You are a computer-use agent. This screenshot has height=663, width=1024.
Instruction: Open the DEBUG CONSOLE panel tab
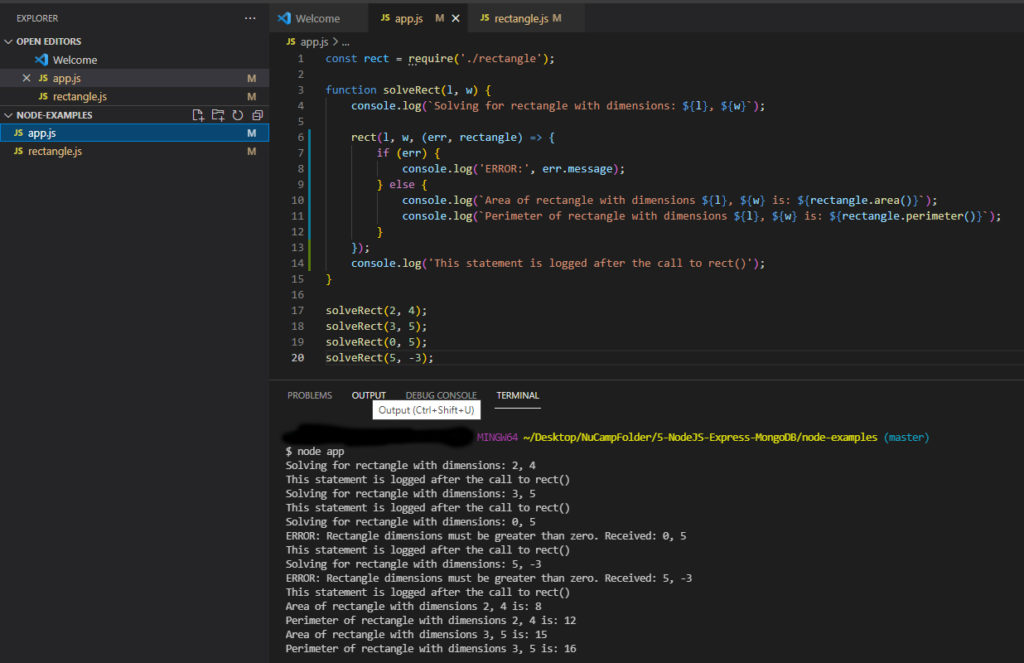(x=441, y=395)
